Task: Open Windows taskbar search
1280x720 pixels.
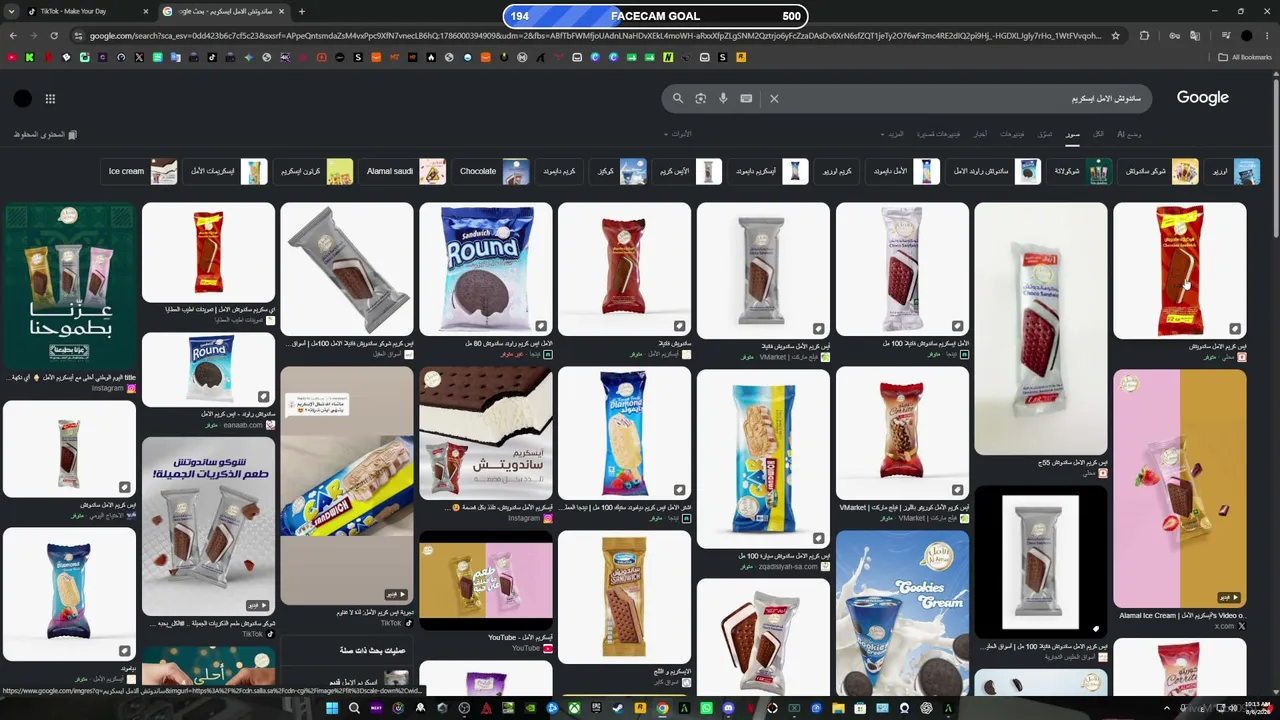Action: tap(354, 708)
